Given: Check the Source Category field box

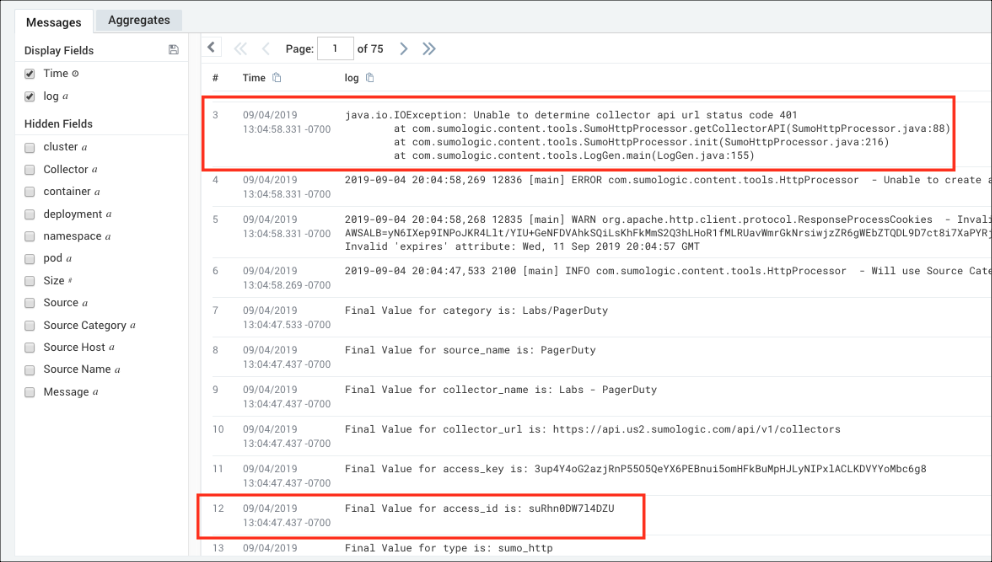Looking at the screenshot, I should coord(30,325).
